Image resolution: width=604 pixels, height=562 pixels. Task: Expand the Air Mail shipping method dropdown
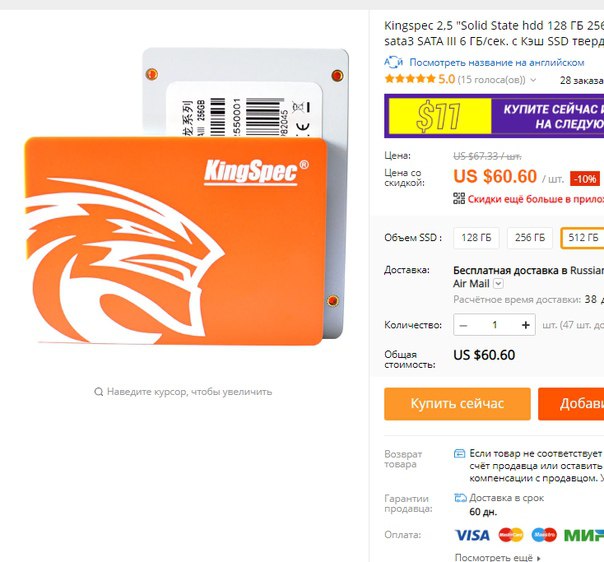click(498, 284)
